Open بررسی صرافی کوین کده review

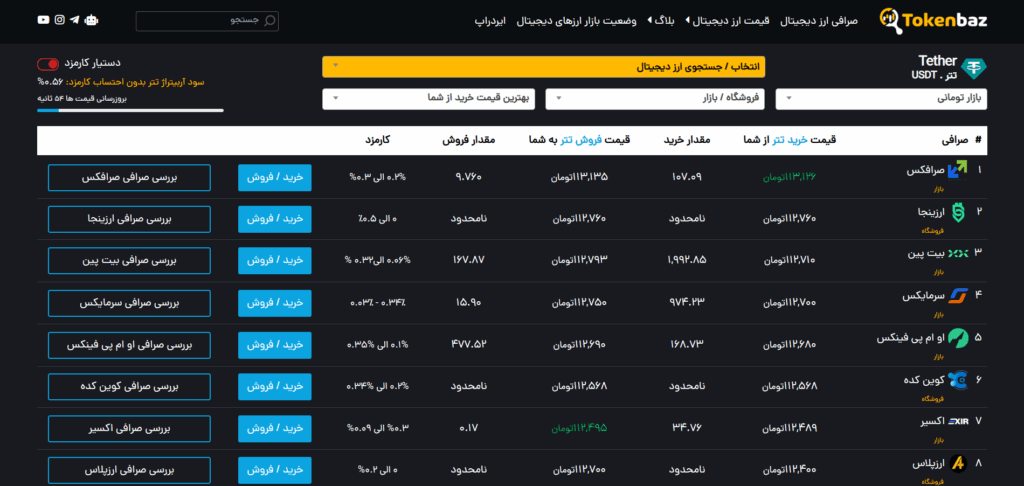pos(129,387)
